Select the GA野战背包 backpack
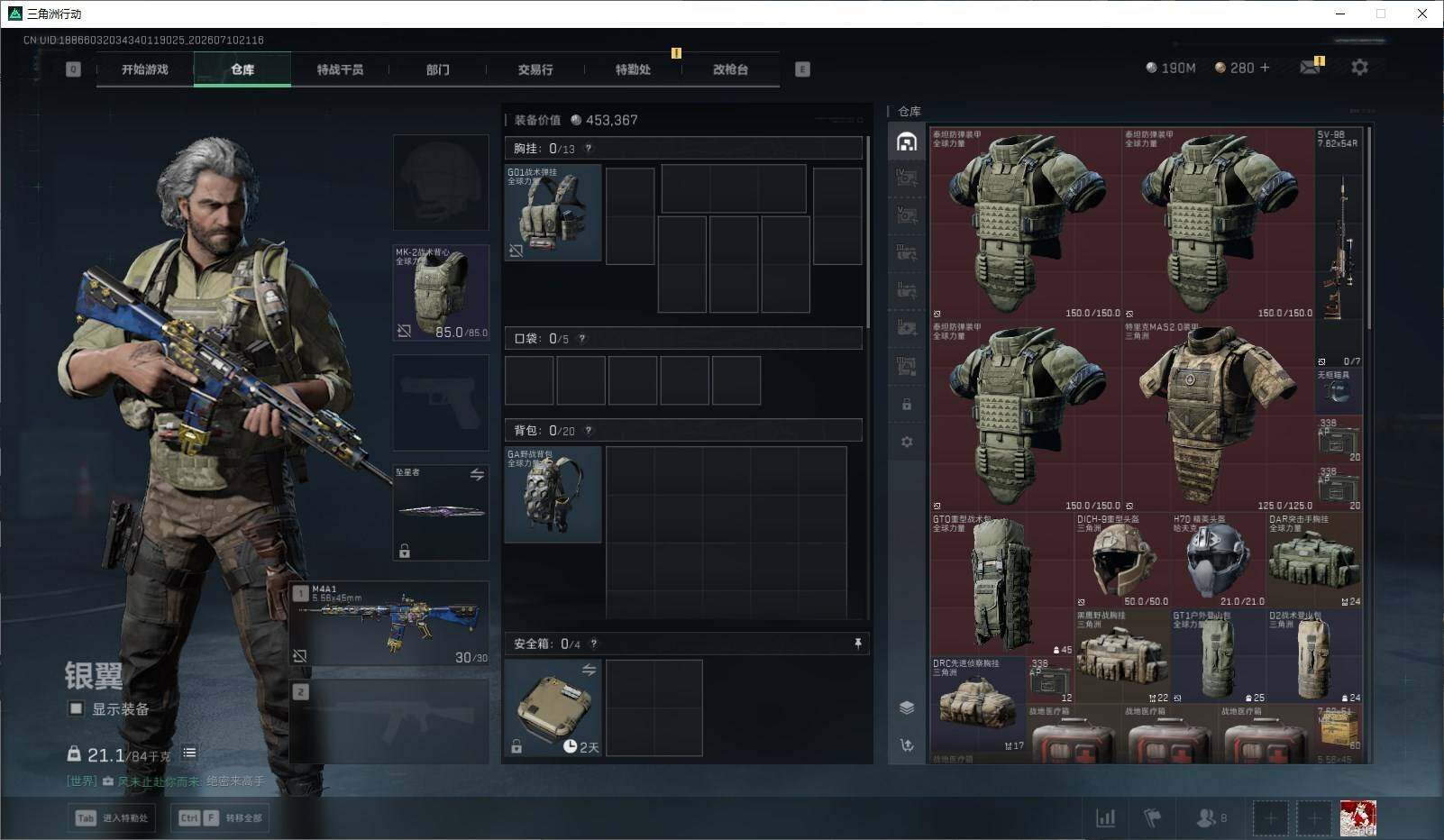 pos(553,495)
